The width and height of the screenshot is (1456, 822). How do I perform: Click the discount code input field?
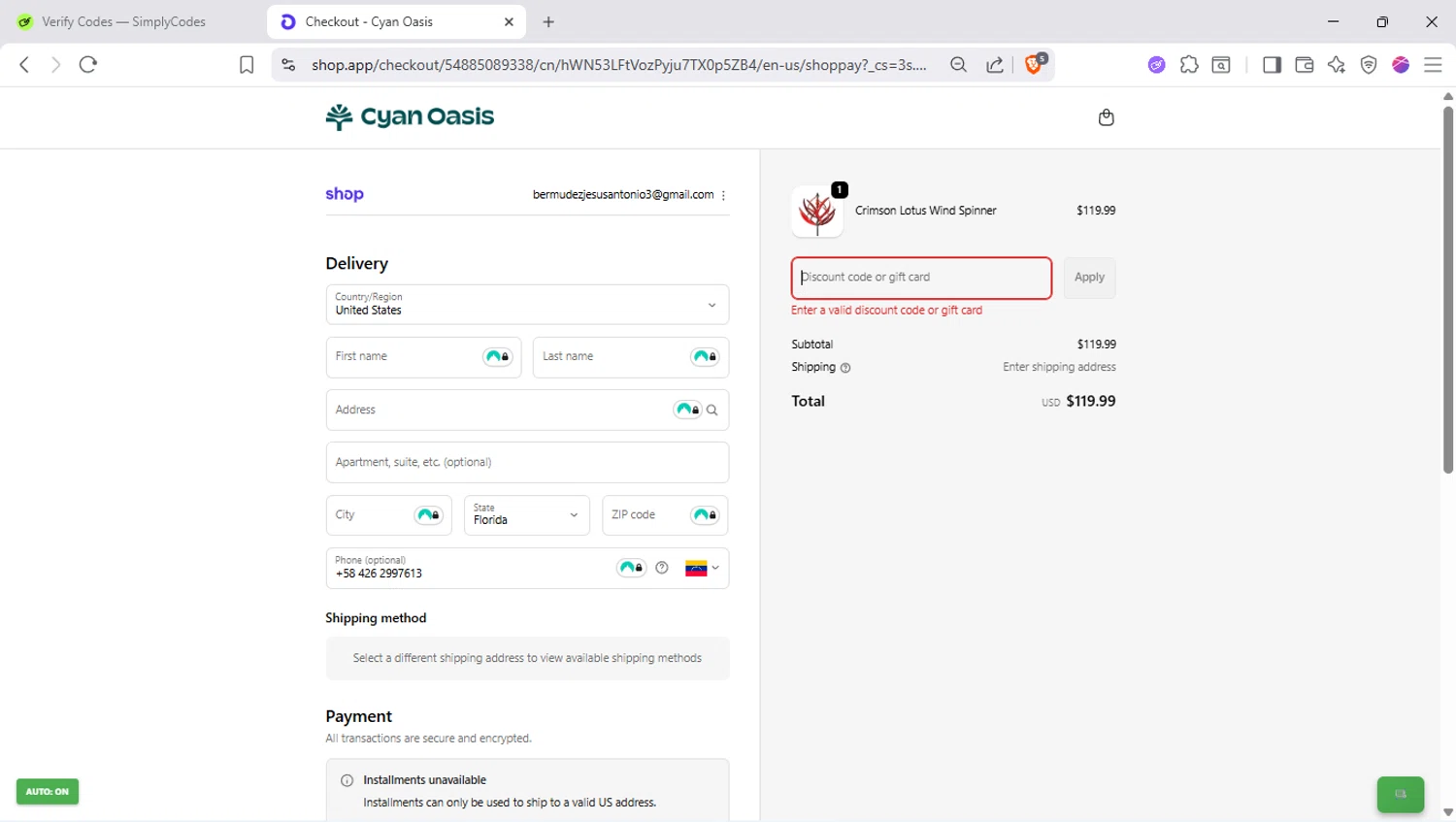tap(921, 278)
